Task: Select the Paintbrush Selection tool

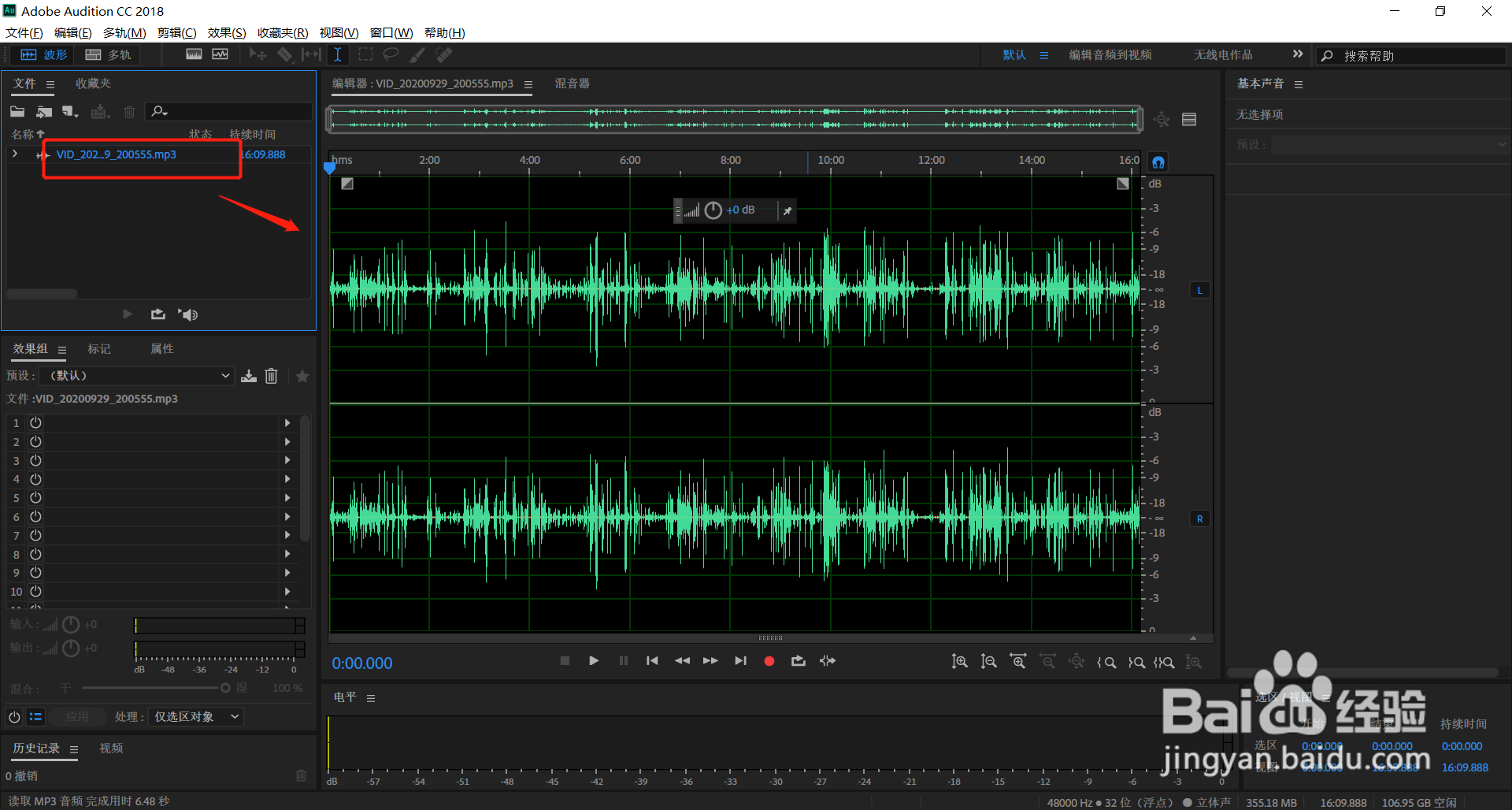Action: coord(417,54)
